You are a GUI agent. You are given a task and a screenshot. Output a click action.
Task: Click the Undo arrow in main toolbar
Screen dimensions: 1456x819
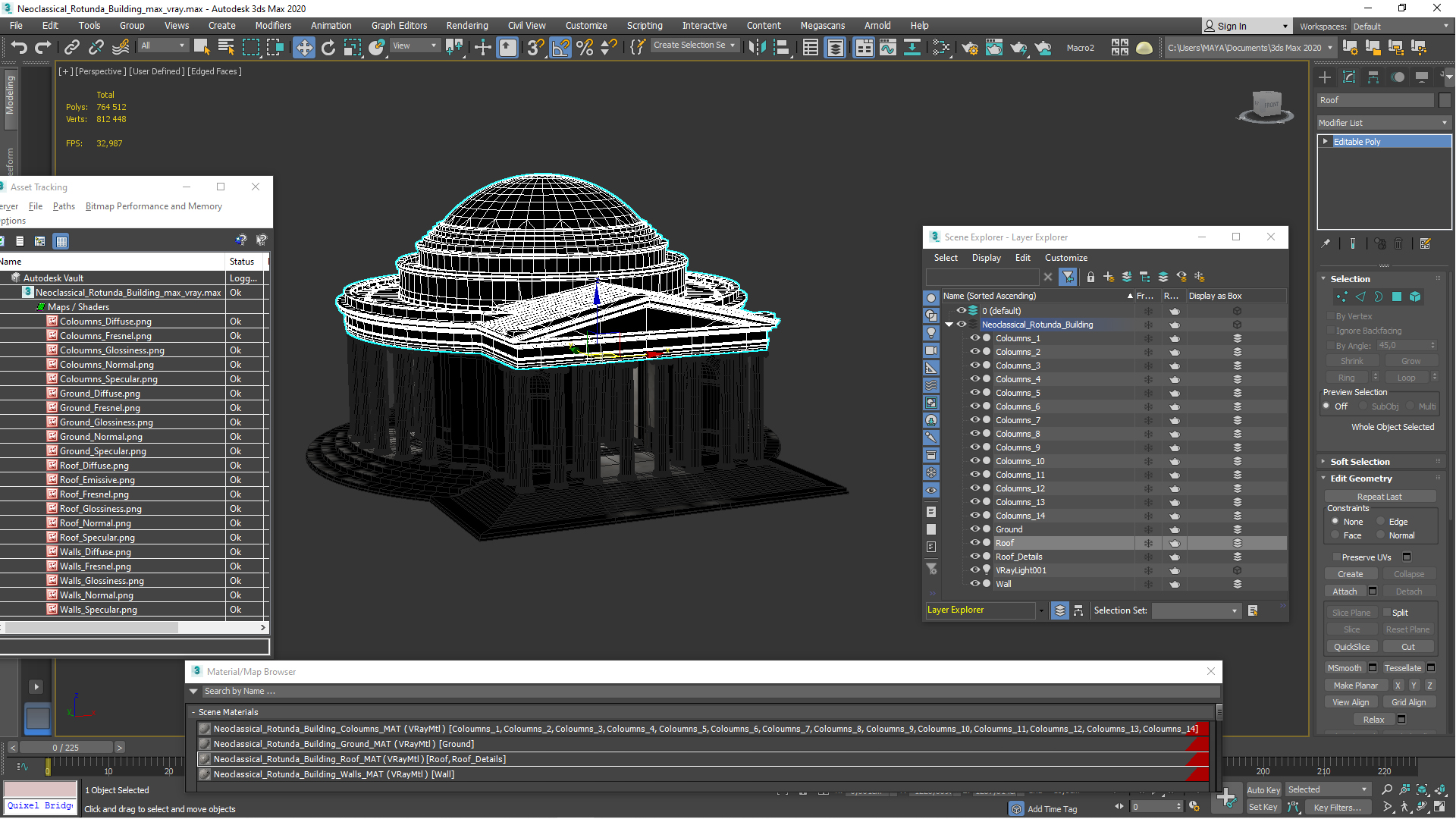coord(18,48)
